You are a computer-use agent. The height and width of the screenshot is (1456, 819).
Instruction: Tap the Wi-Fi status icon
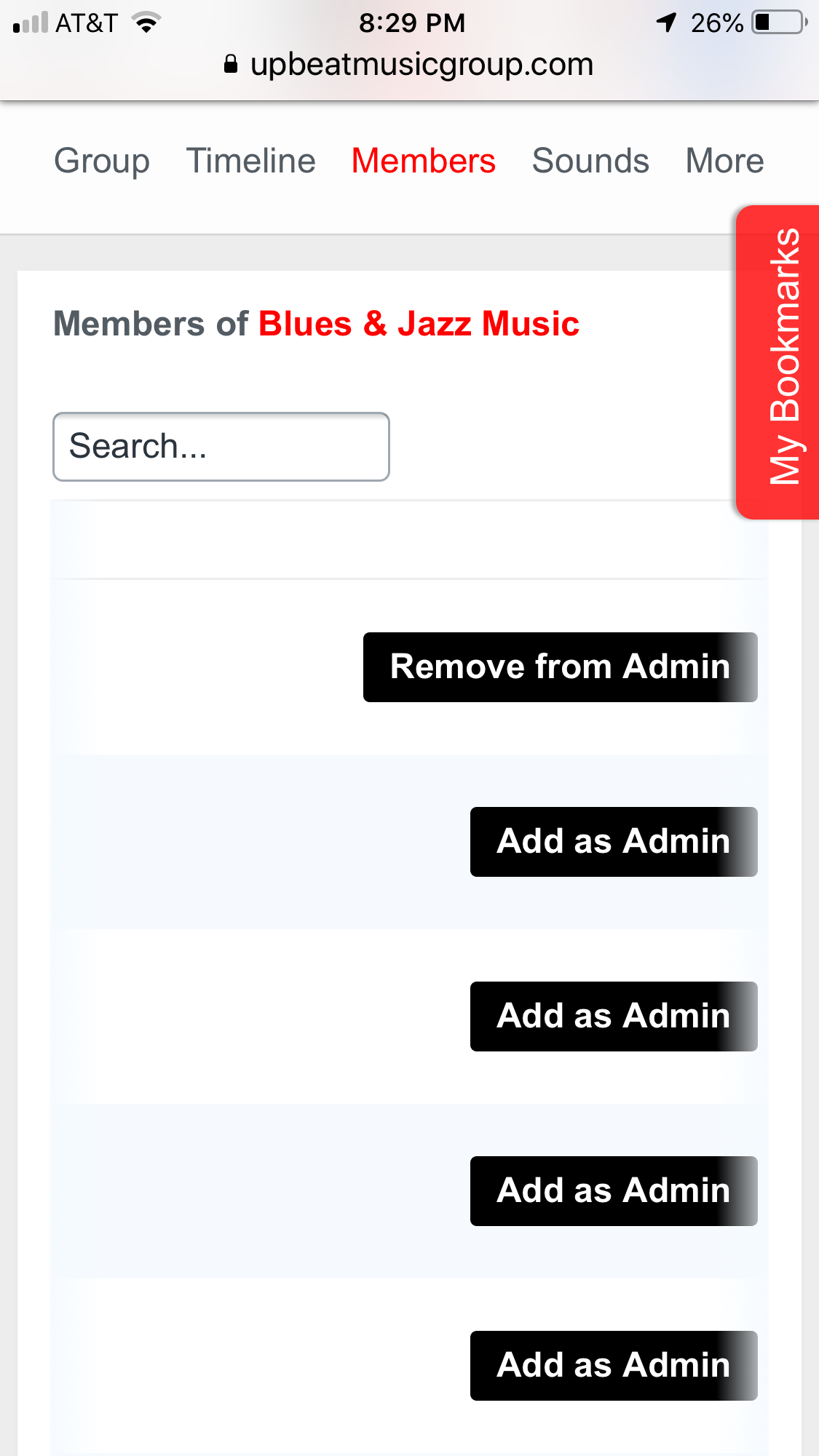point(146,23)
